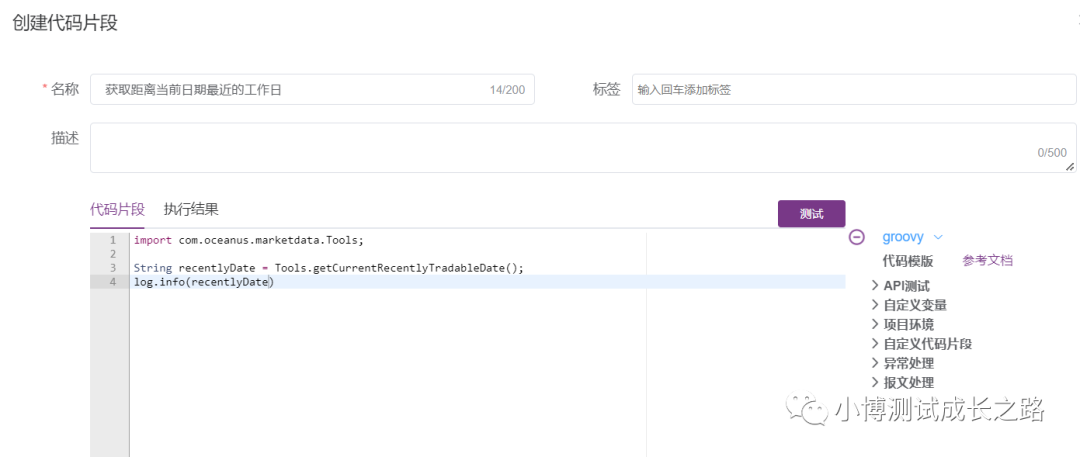This screenshot has height=457, width=1080.
Task: Click the 创建代码片段 dialog title
Action: click(65, 23)
